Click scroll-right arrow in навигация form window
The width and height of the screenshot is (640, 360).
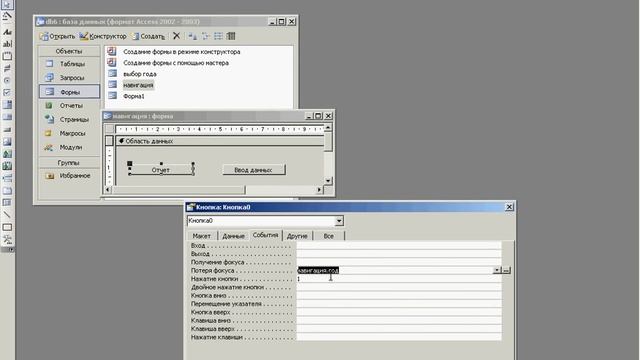[x=319, y=190]
